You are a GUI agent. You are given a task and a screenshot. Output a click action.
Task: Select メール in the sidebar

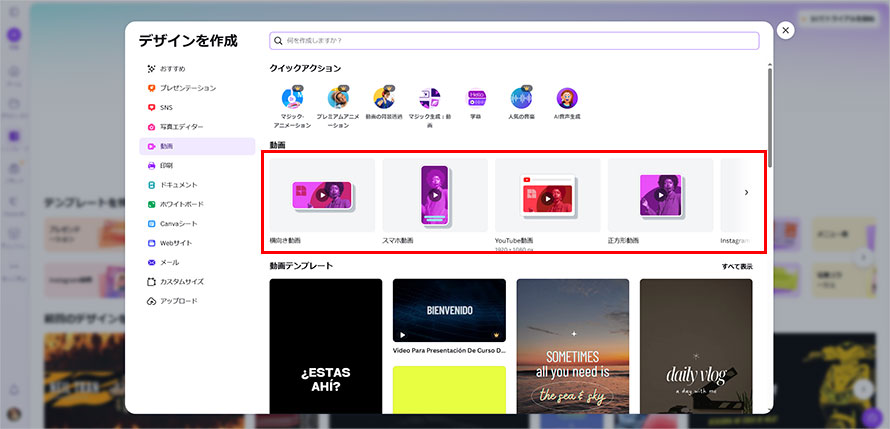(197, 262)
